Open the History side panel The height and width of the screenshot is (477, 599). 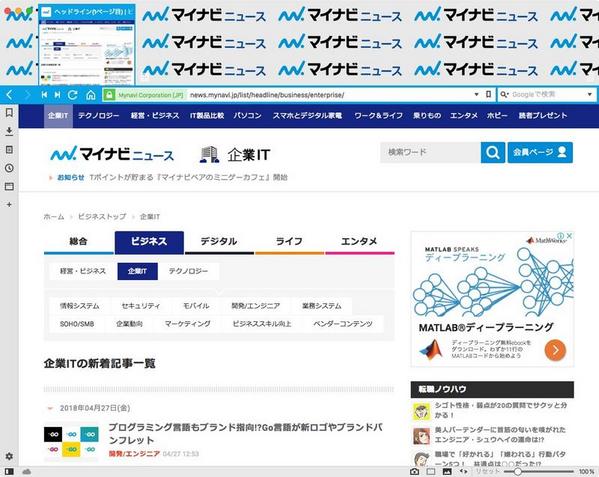9,168
